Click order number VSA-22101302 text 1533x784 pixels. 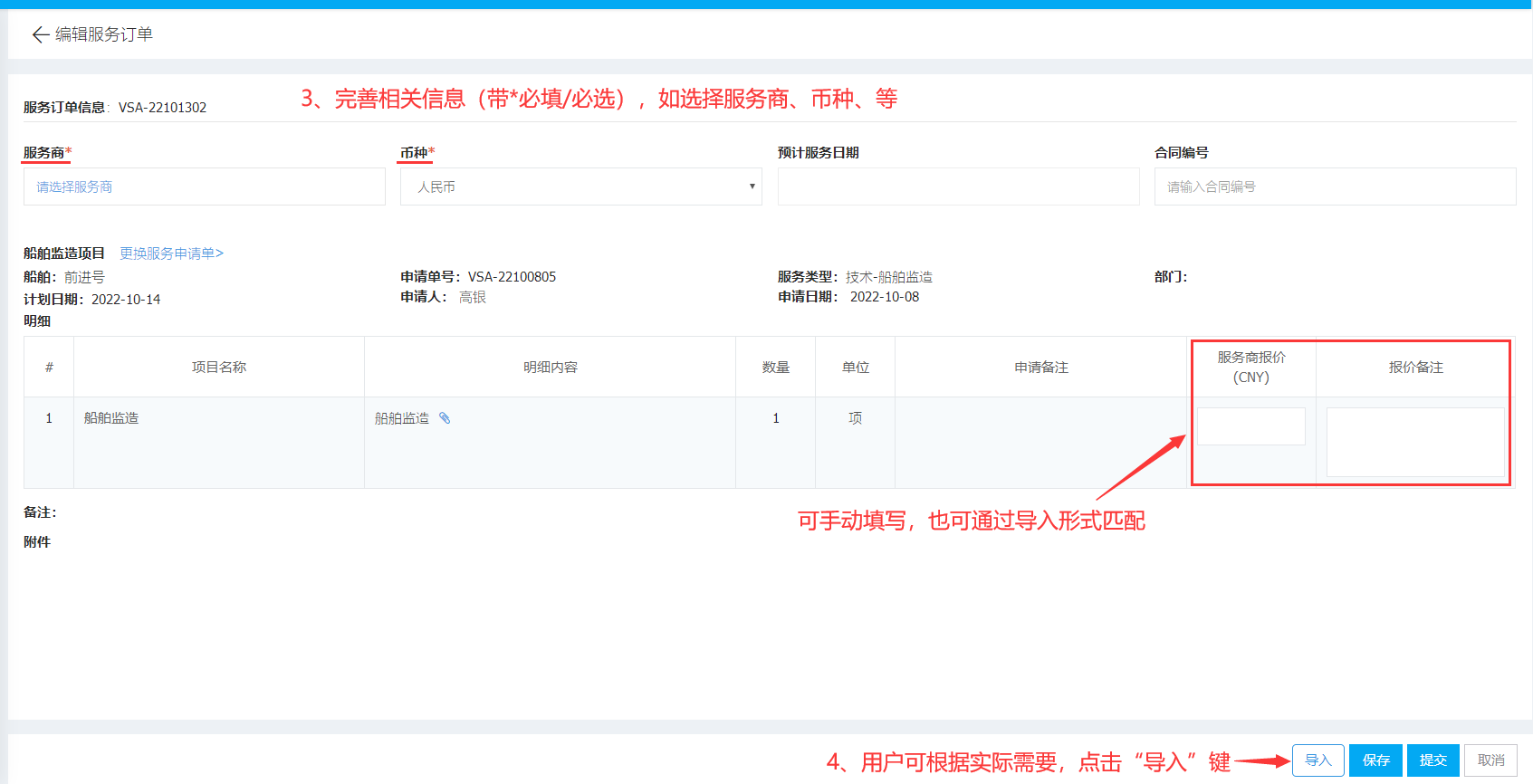click(162, 107)
